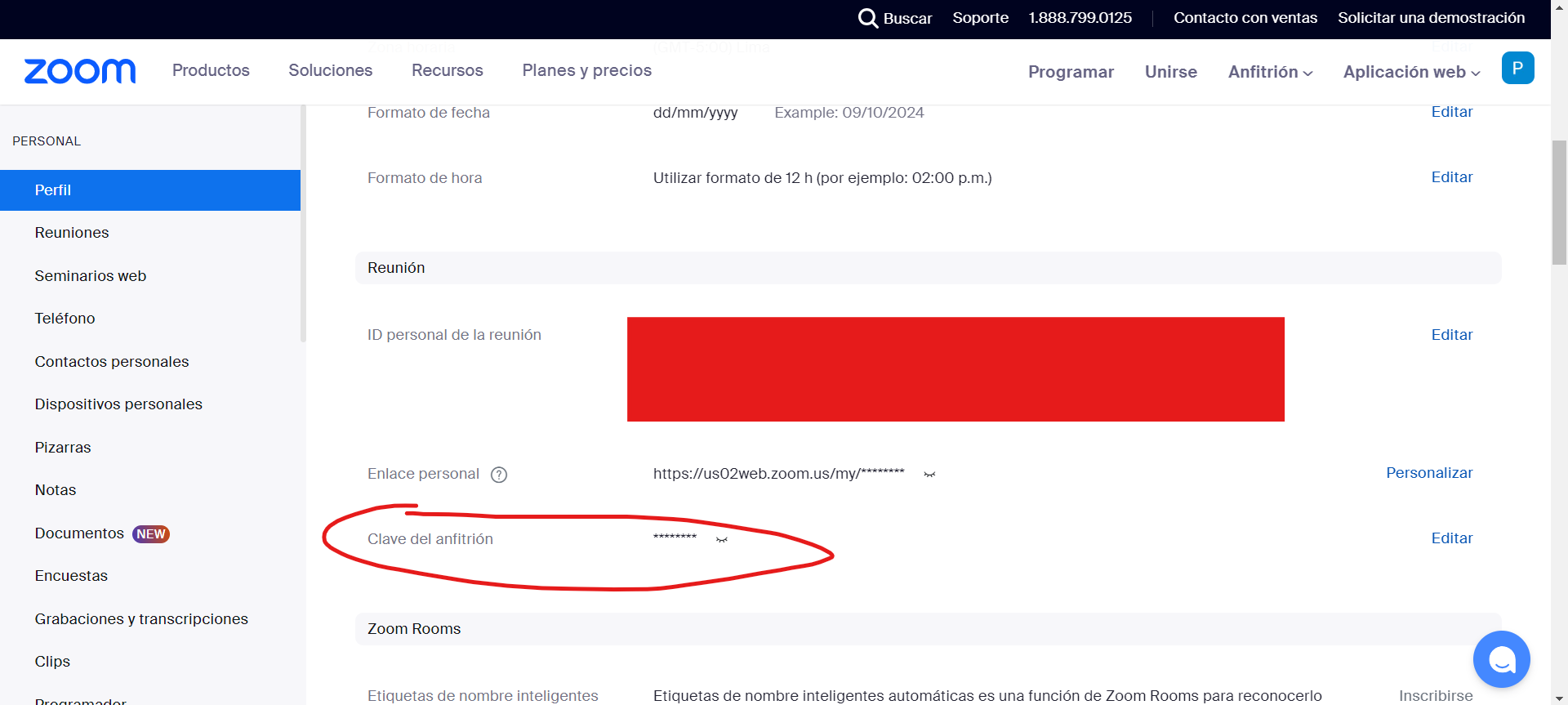Click Inscribirse for smart name tags
This screenshot has width=1568, height=705.
(x=1436, y=696)
